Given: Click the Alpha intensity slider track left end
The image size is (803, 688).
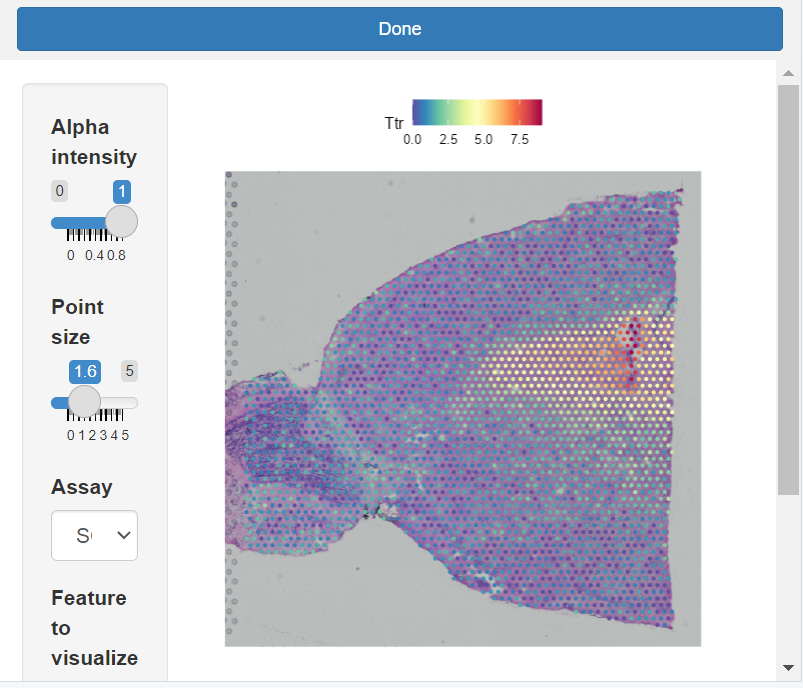Looking at the screenshot, I should 56,223.
